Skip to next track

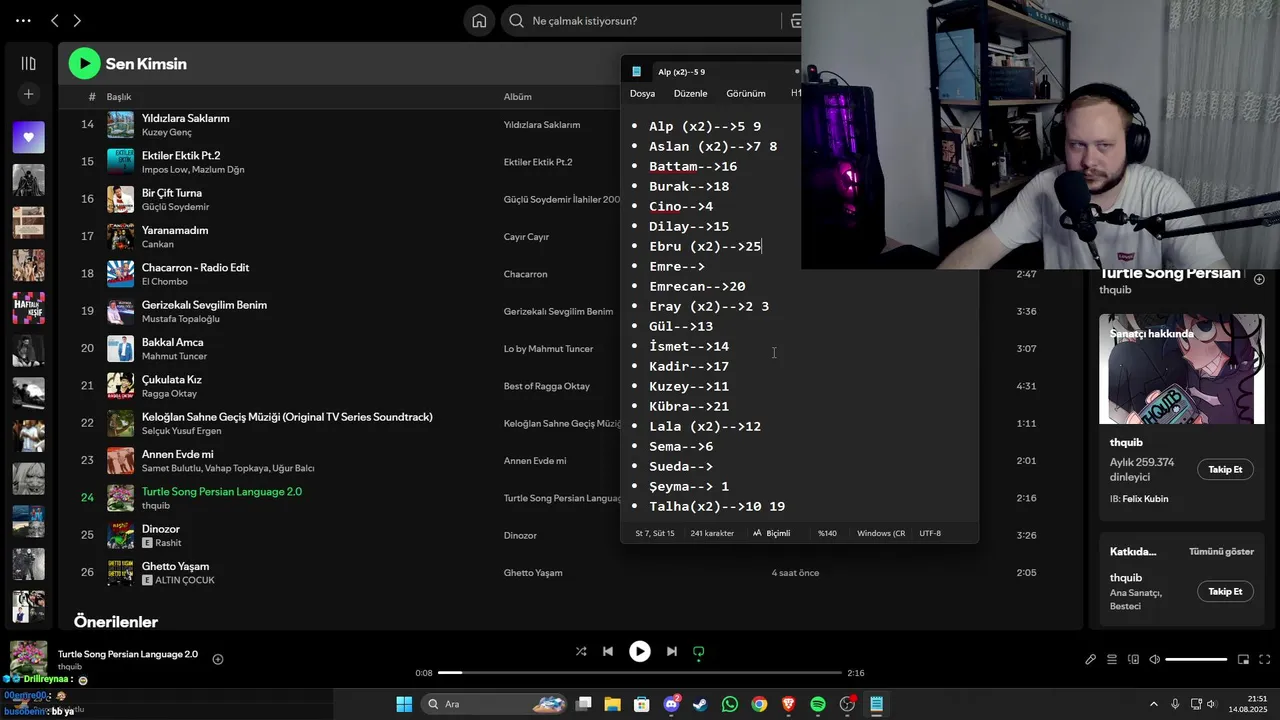(x=672, y=651)
